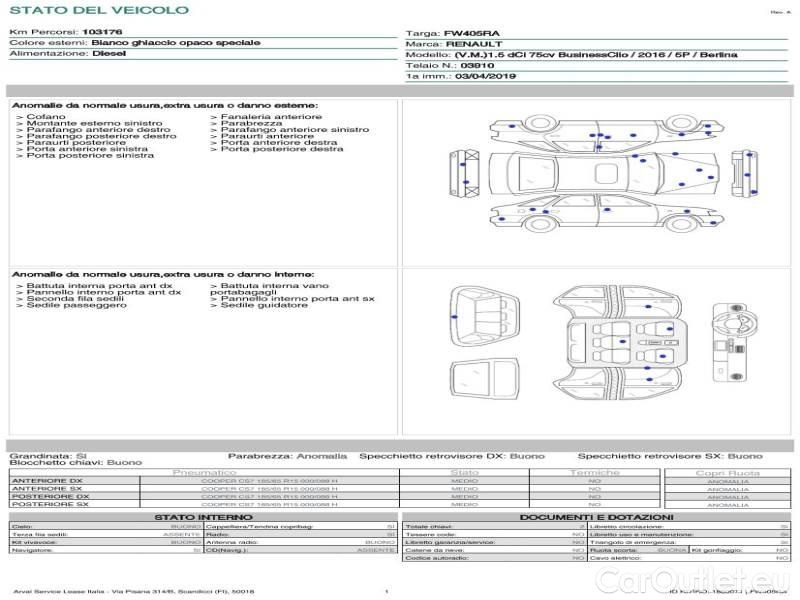Click Specchietto retrovisore SX: Buono
The width and height of the screenshot is (800, 600).
(670, 456)
